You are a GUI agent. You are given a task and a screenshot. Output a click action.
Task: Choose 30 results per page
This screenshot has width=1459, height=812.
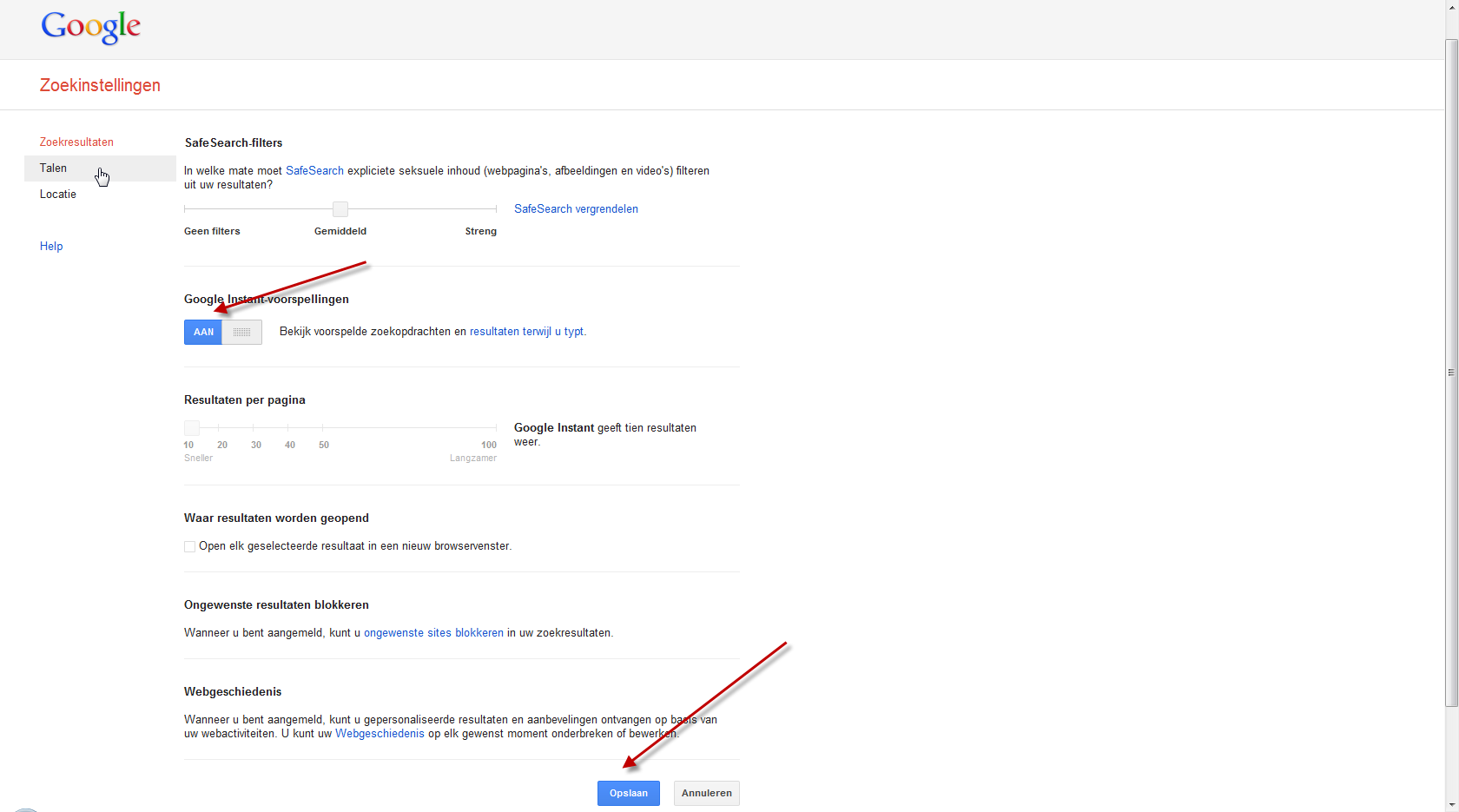[x=256, y=445]
